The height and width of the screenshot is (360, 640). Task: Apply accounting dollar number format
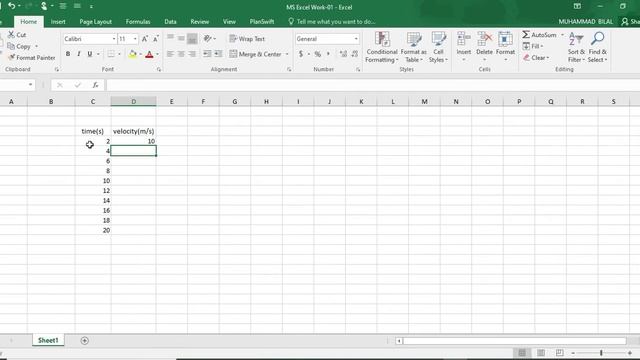click(x=301, y=54)
